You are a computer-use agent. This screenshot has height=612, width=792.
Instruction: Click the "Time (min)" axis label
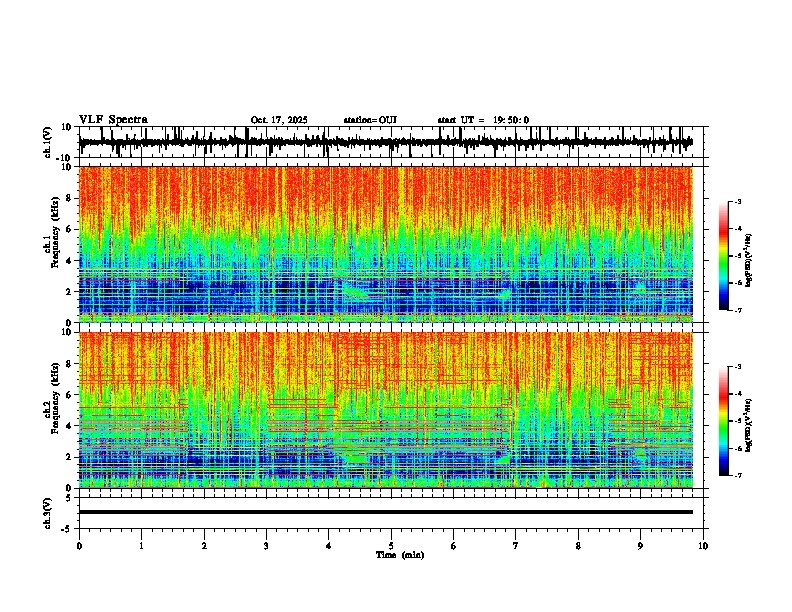coord(400,555)
